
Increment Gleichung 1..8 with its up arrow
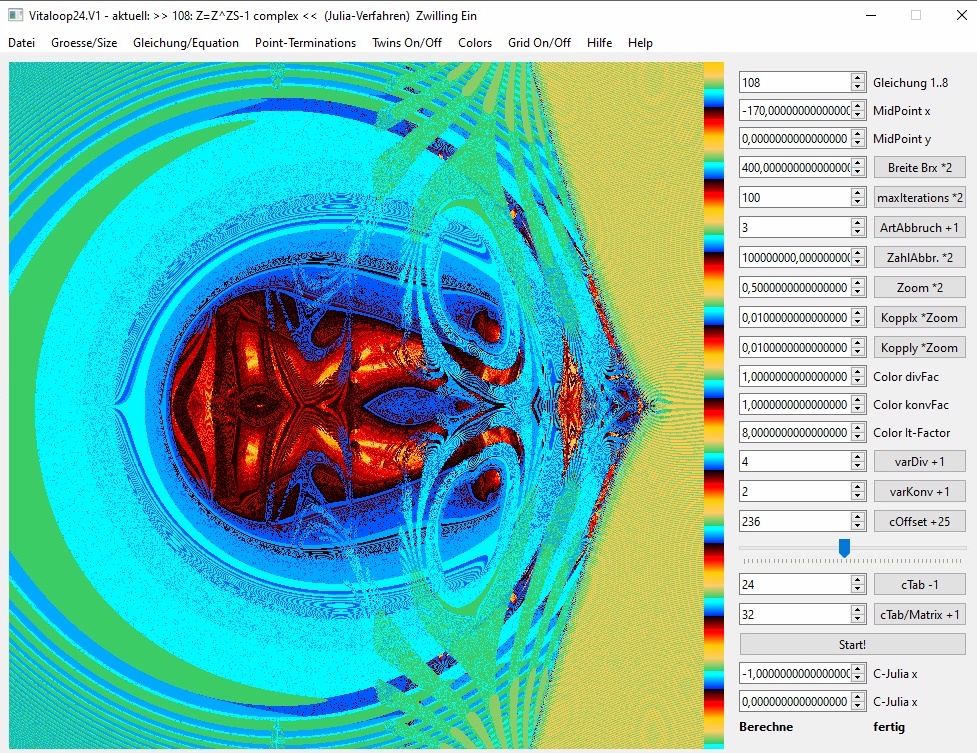coord(858,77)
